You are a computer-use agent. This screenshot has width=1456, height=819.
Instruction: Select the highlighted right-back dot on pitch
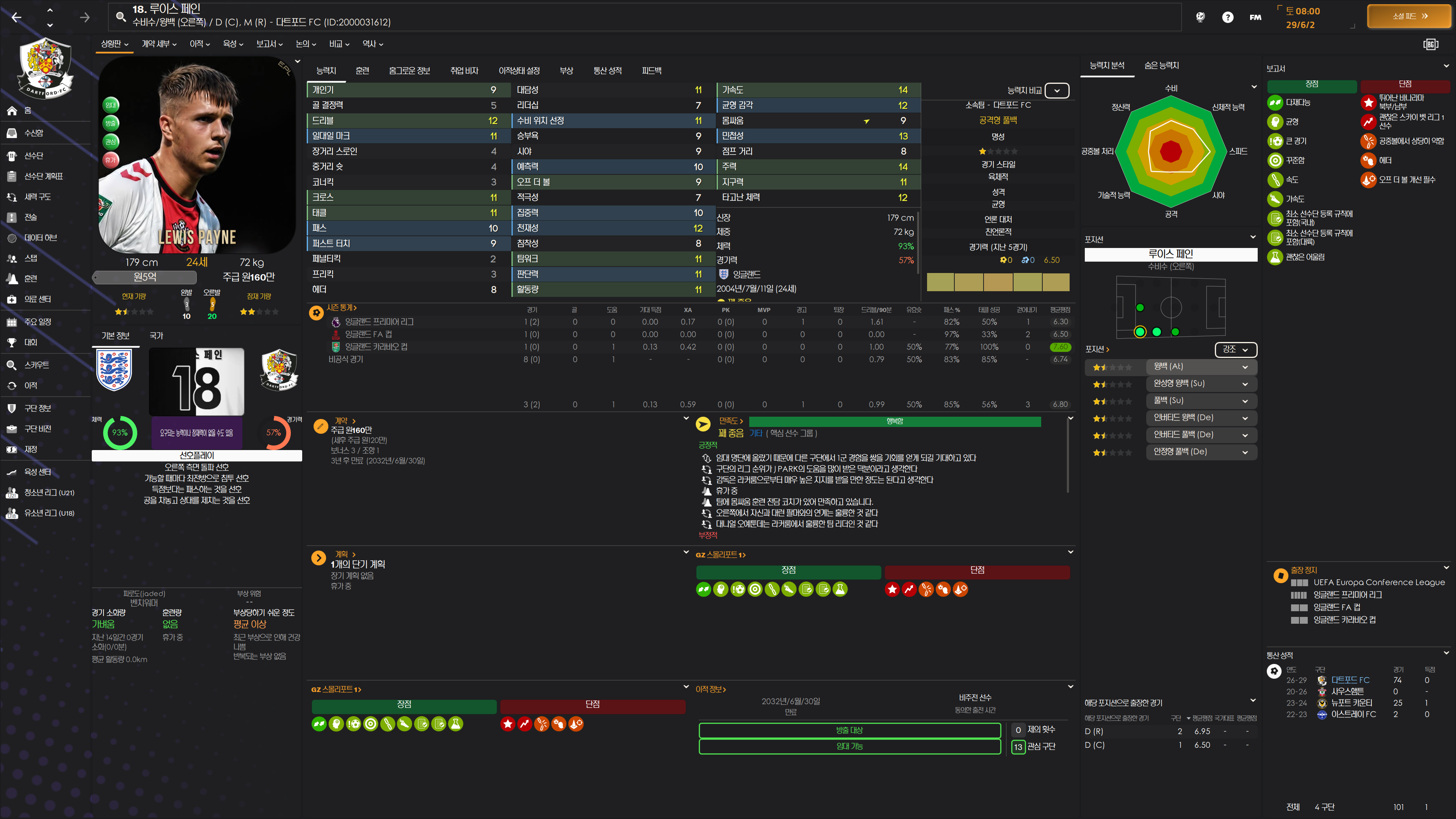(1140, 332)
